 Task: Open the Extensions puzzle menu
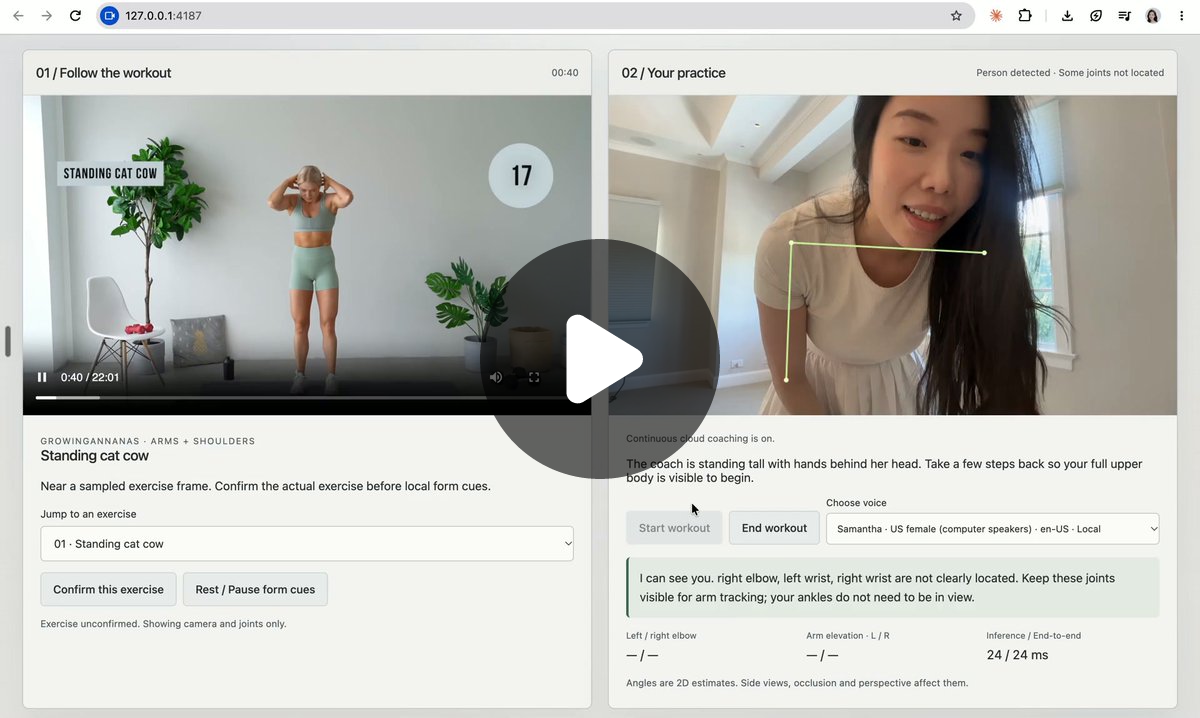pos(1025,16)
